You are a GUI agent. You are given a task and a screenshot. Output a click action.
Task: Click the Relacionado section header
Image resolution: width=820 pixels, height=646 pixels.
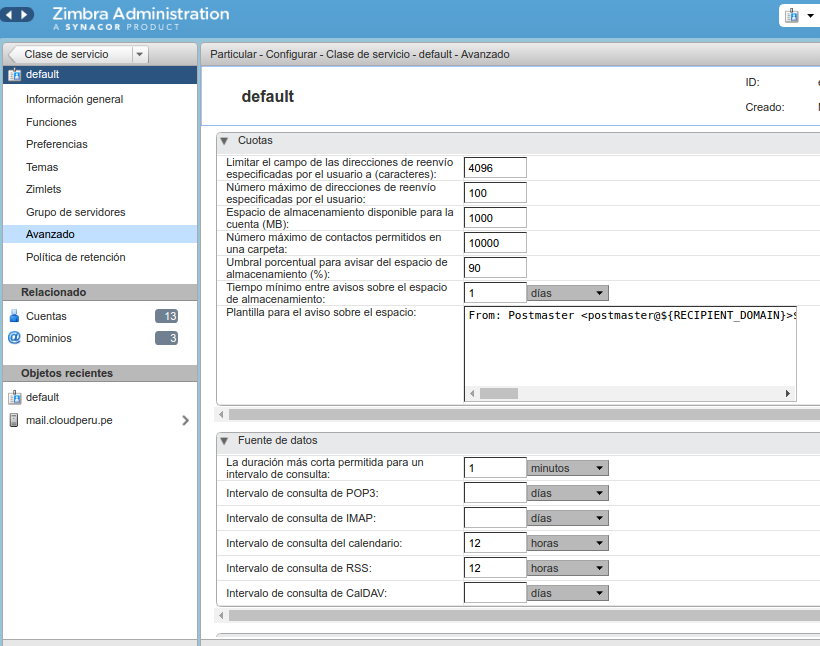pyautogui.click(x=100, y=292)
